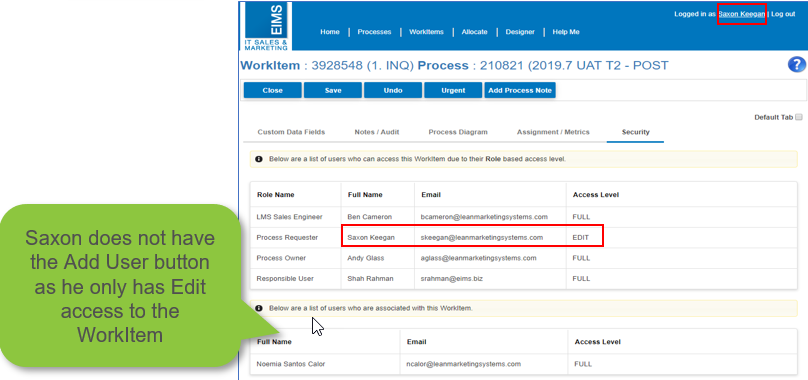Click Add Process Note button
The width and height of the screenshot is (808, 380).
tap(520, 90)
